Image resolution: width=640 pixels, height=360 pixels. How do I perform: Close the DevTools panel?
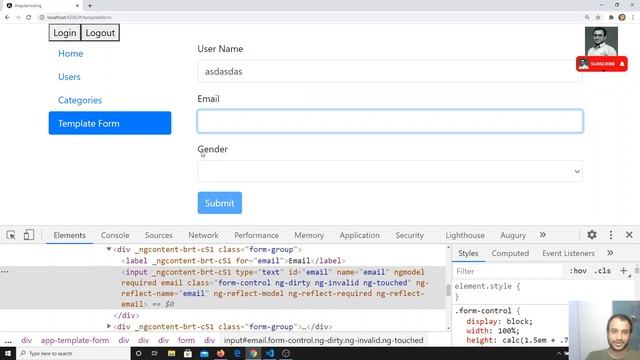click(x=629, y=235)
